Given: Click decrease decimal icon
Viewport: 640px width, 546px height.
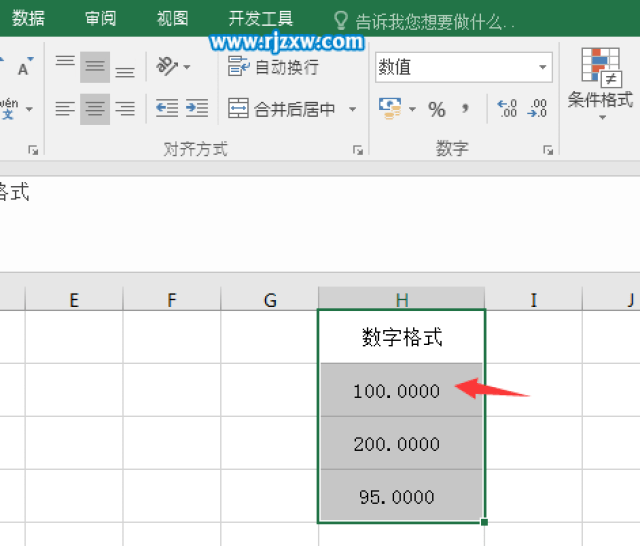Looking at the screenshot, I should [537, 109].
